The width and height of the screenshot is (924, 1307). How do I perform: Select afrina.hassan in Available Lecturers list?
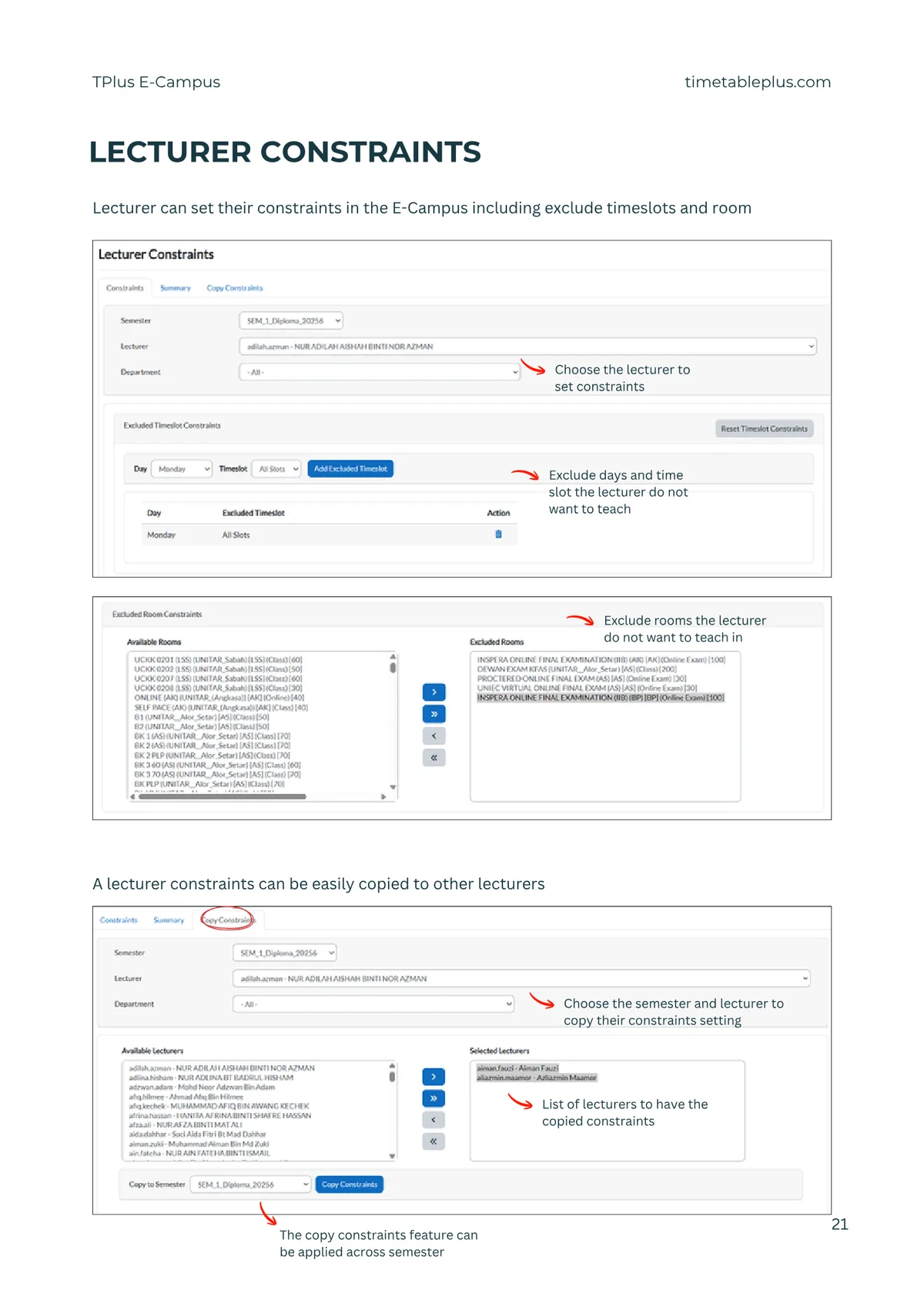(x=220, y=1115)
